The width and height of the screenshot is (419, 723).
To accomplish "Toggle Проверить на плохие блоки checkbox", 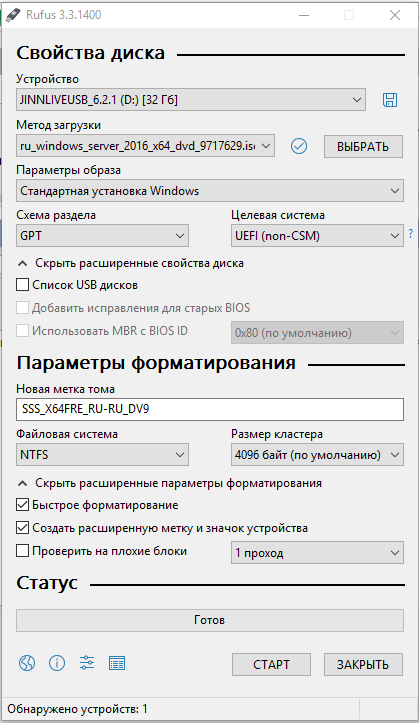I will point(23,551).
